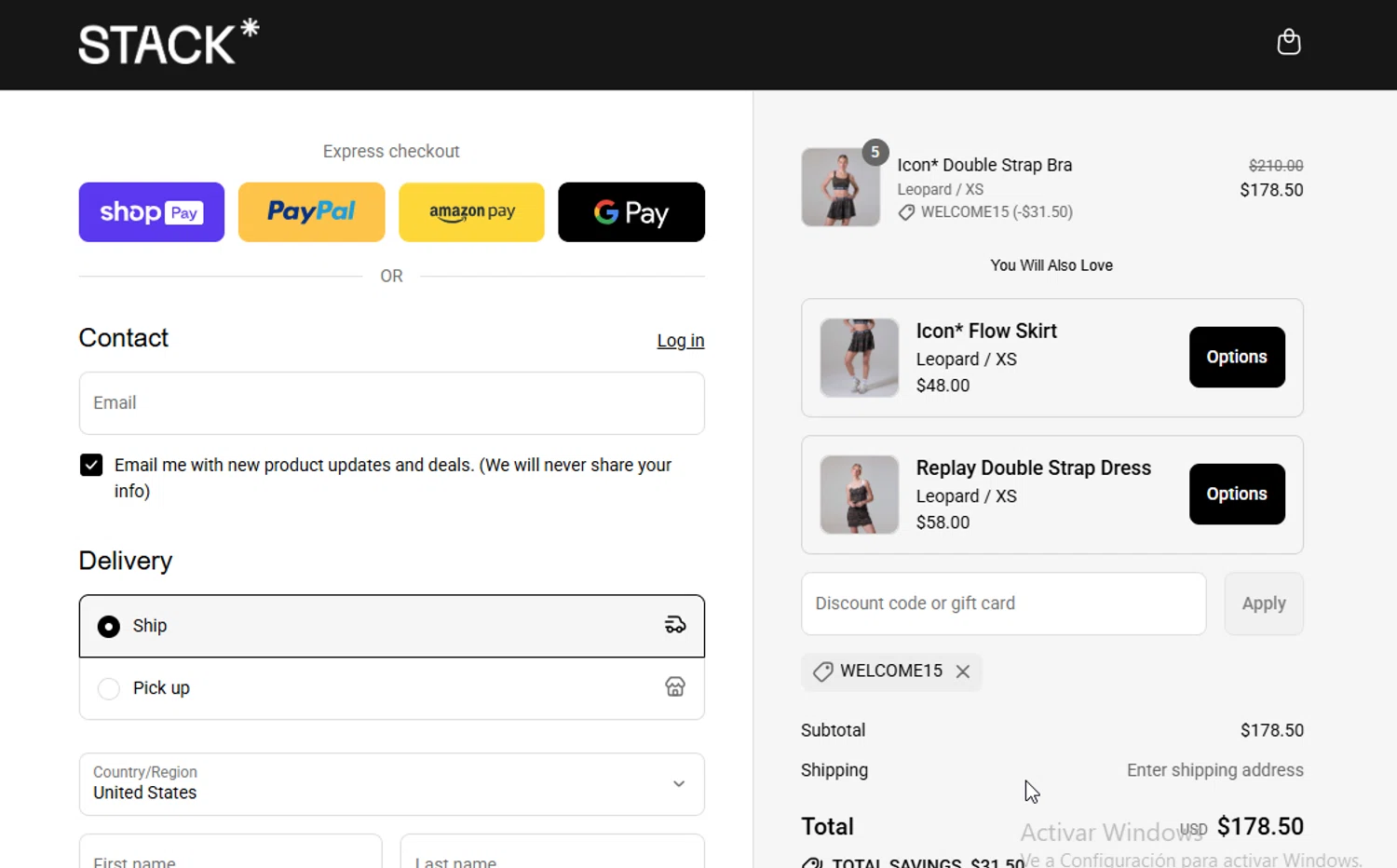Choose Google Pay express checkout
This screenshot has height=868, width=1397.
coord(631,212)
